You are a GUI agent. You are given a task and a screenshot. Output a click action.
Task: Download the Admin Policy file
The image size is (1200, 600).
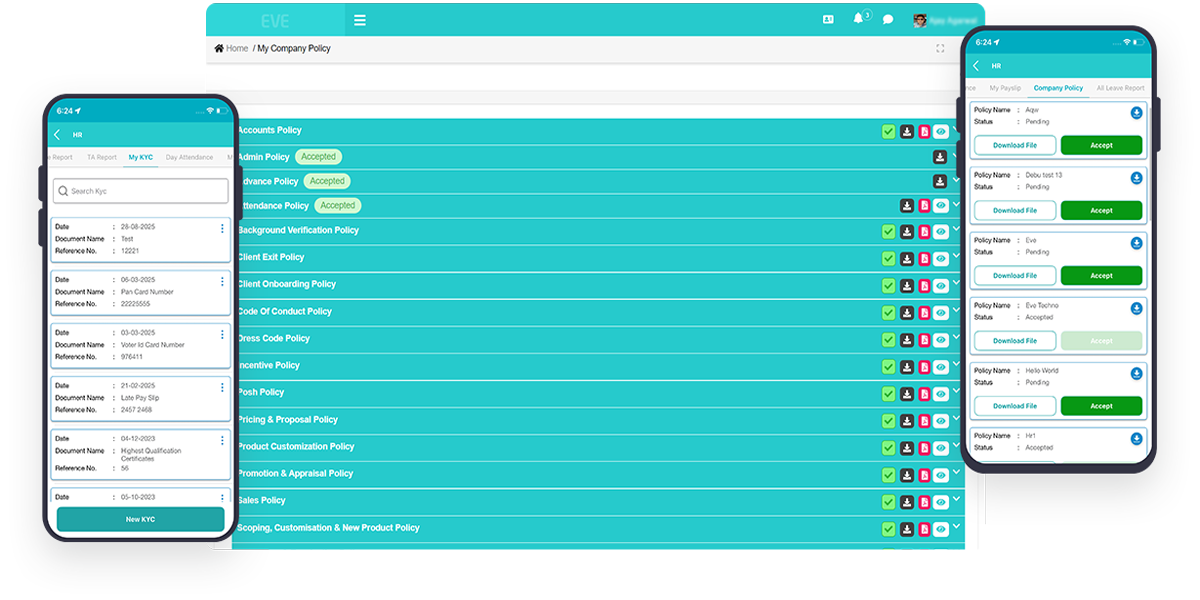(940, 157)
